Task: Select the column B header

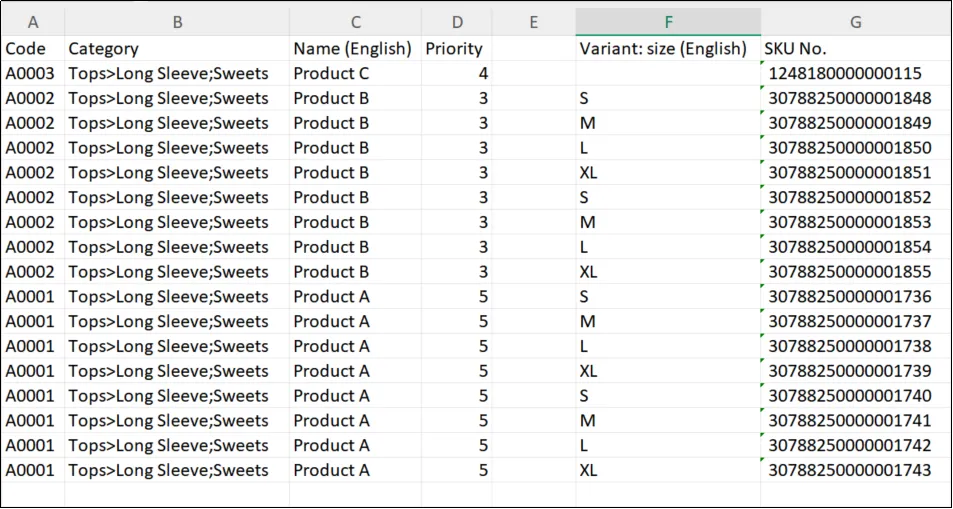Action: point(177,22)
